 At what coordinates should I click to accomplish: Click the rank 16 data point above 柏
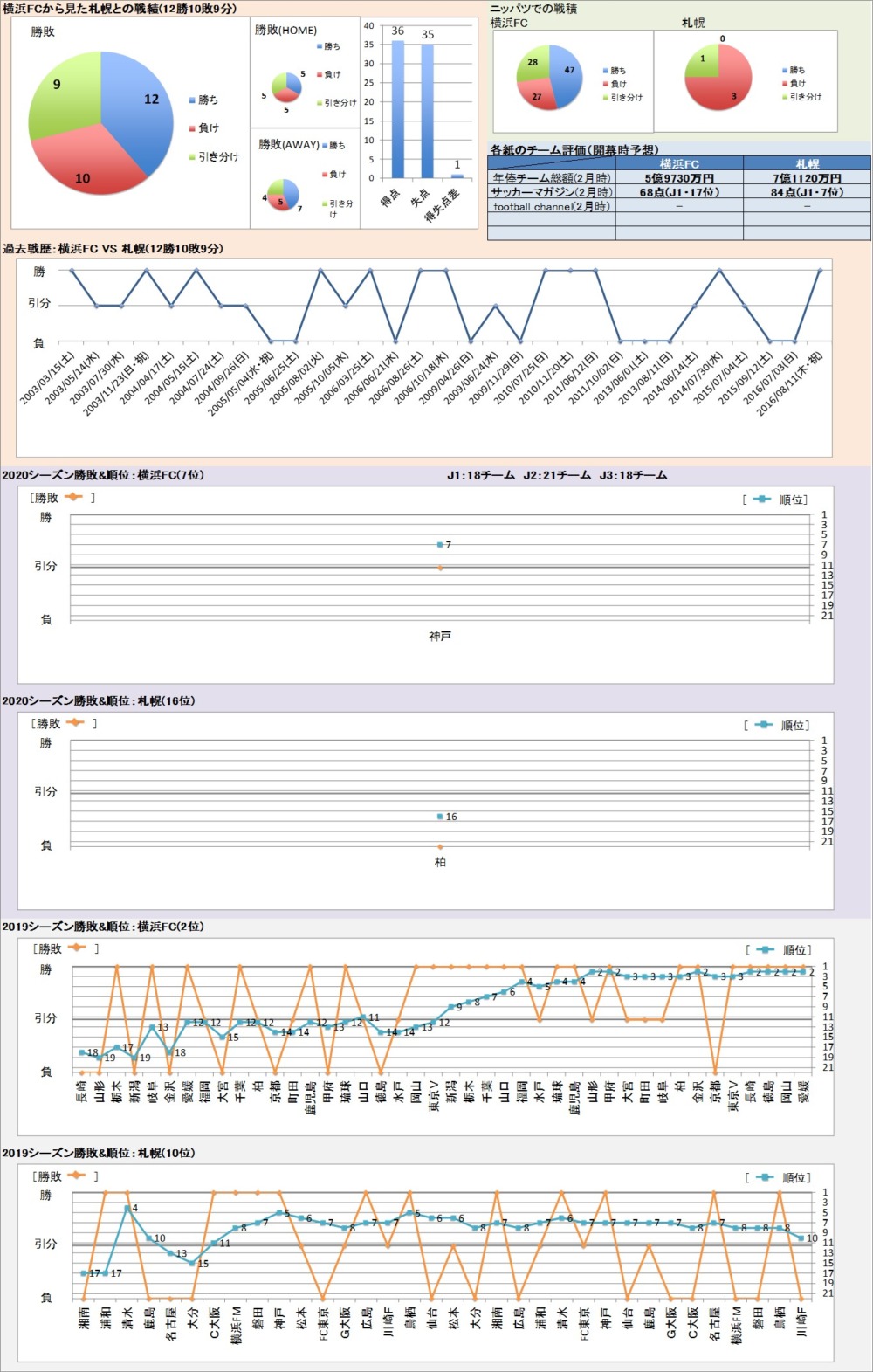[440, 817]
